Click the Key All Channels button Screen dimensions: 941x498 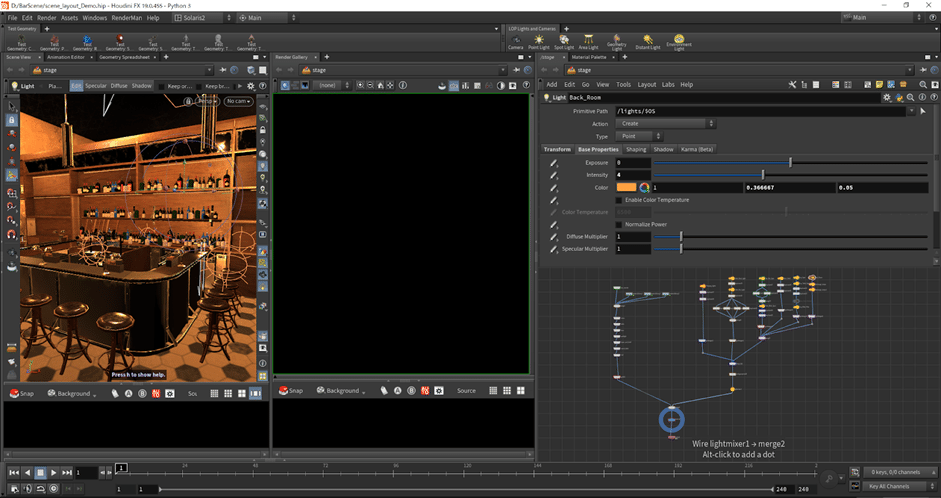(x=888, y=486)
